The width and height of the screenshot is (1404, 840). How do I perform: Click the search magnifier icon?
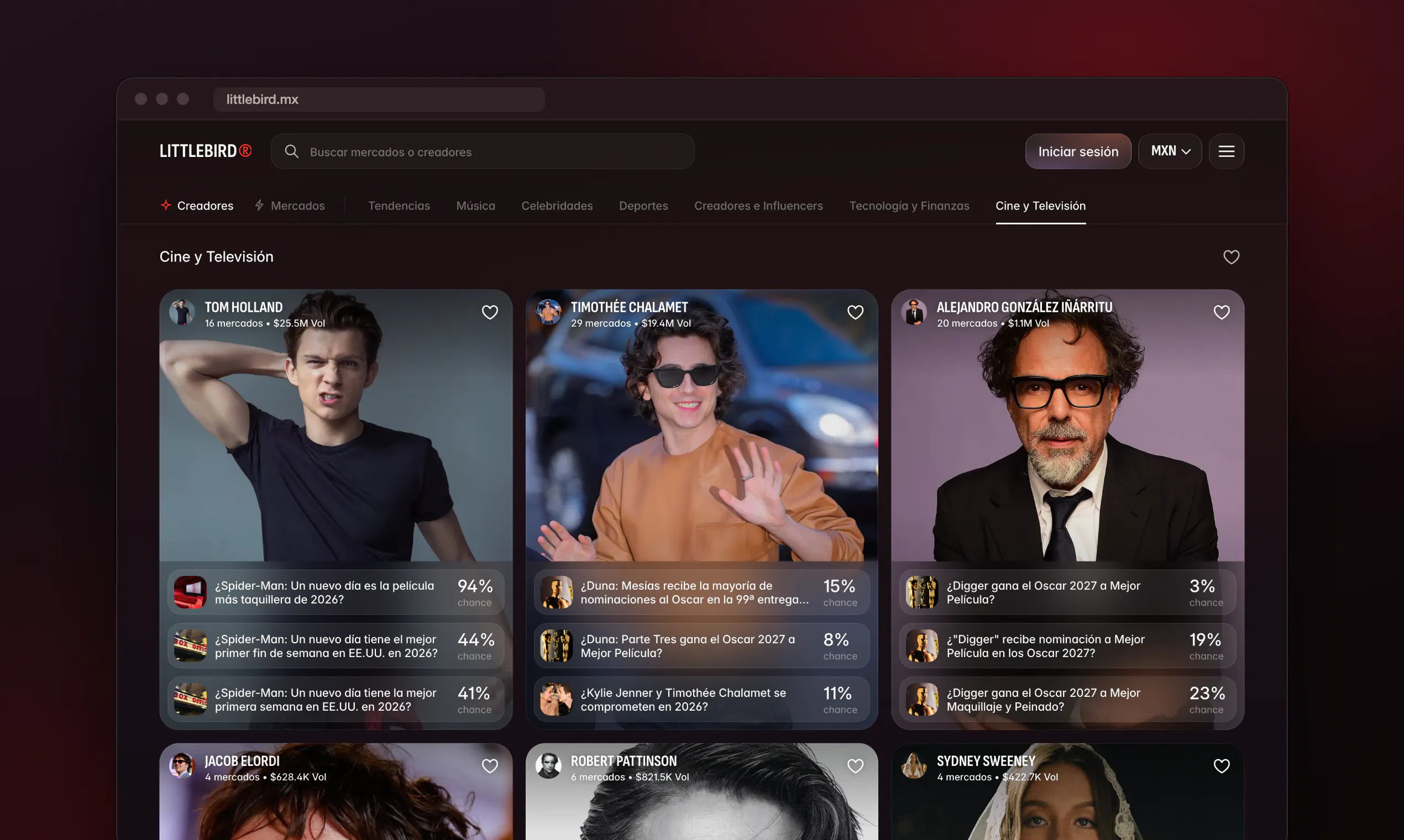291,151
